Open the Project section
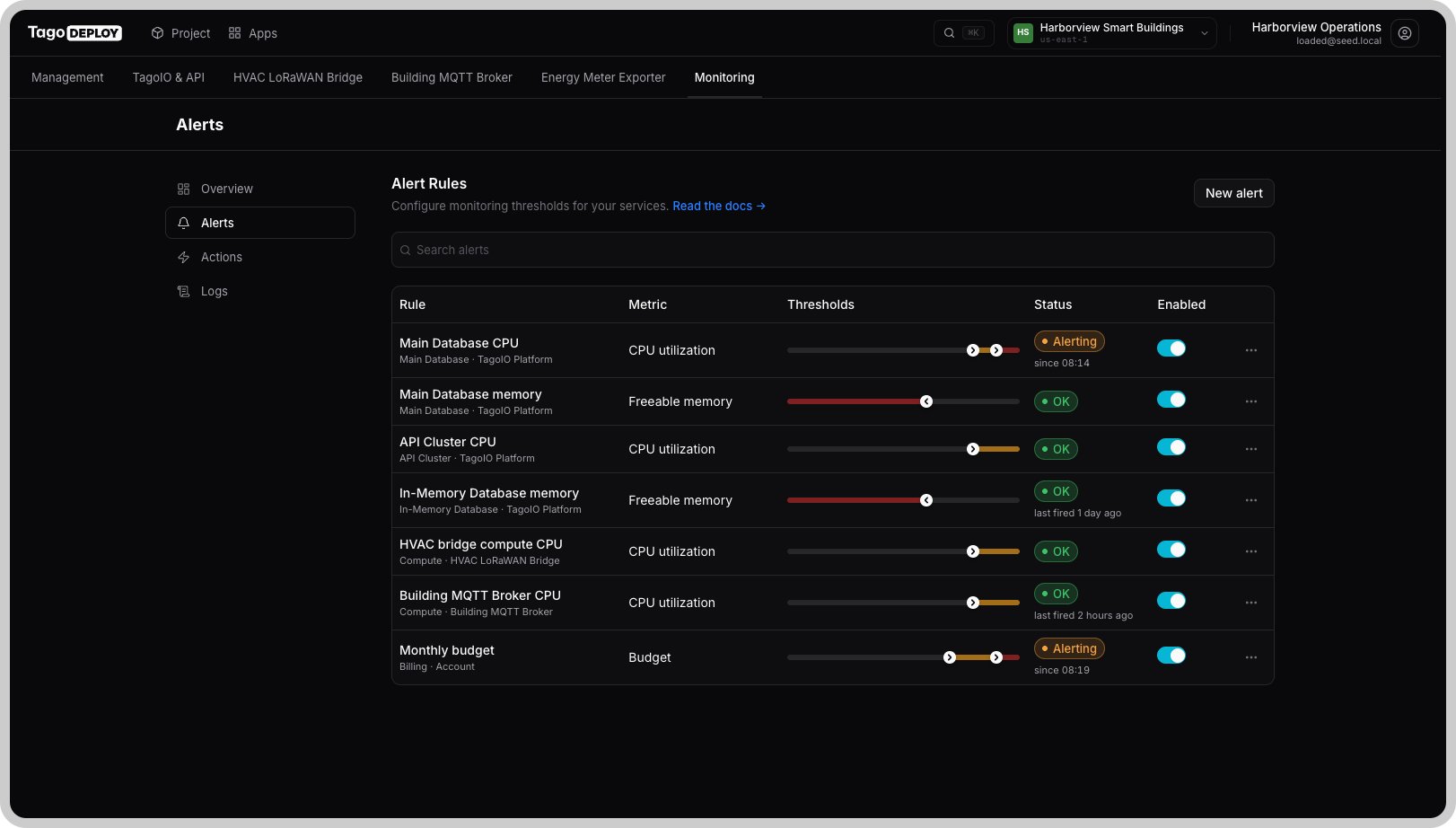This screenshot has height=828, width=1456. click(180, 33)
